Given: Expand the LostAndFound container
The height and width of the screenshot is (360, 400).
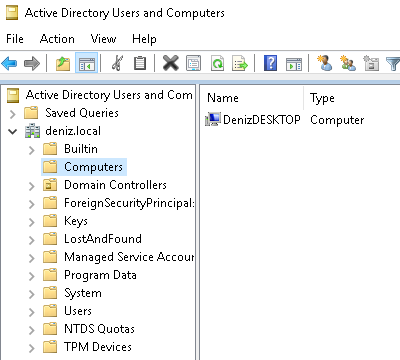Looking at the screenshot, I should pos(32,240).
